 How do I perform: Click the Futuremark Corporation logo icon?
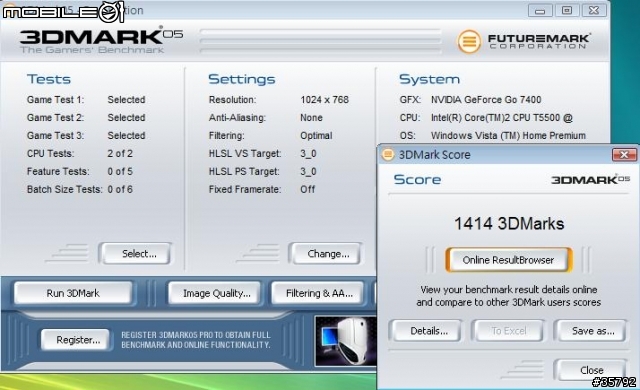click(469, 41)
